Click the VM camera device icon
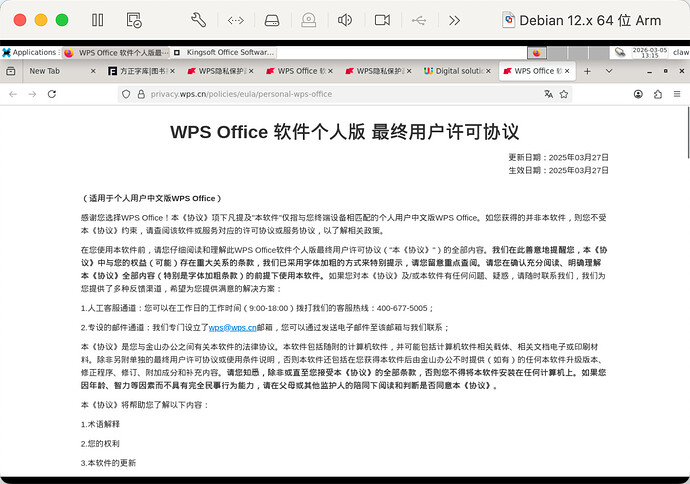The image size is (690, 484). 382,20
